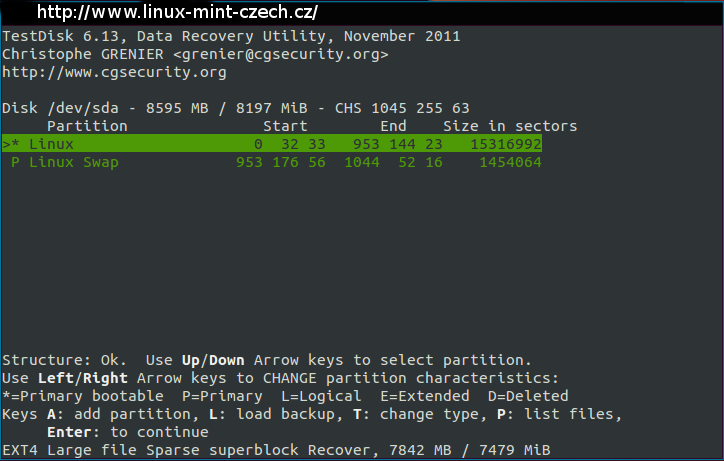Open the http://www.cgsecurity.org link

[x=114, y=73]
